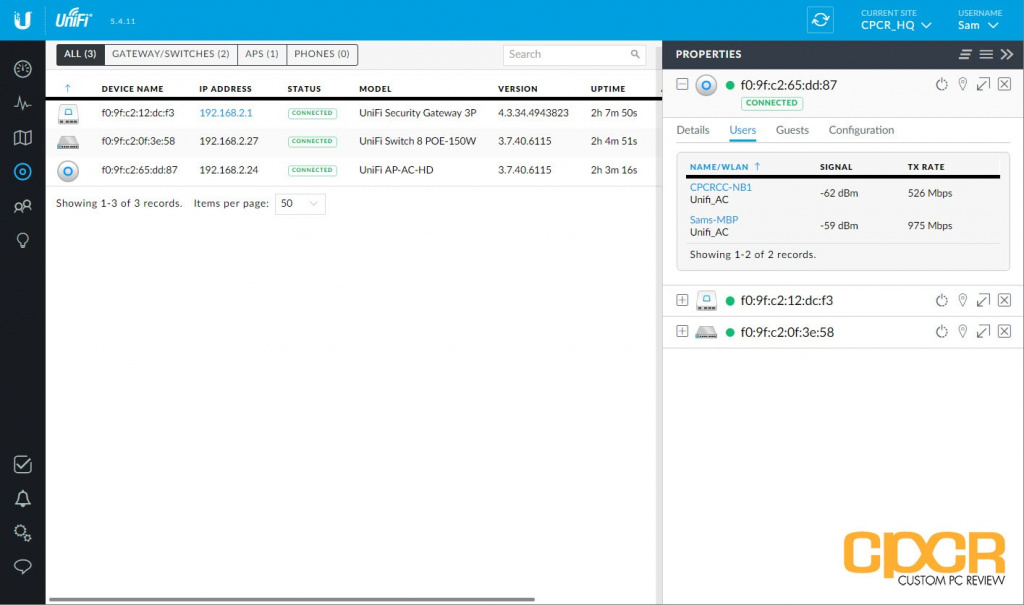Restart device f0:9f:c2:65:dd:87 via power icon
This screenshot has width=1024, height=605.
coord(941,85)
